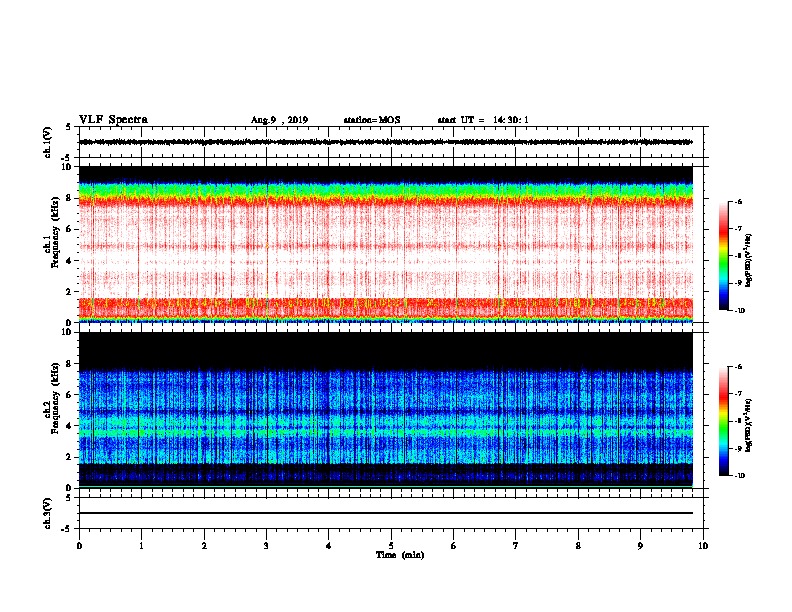Click time axis tick label "5"

click(x=391, y=546)
